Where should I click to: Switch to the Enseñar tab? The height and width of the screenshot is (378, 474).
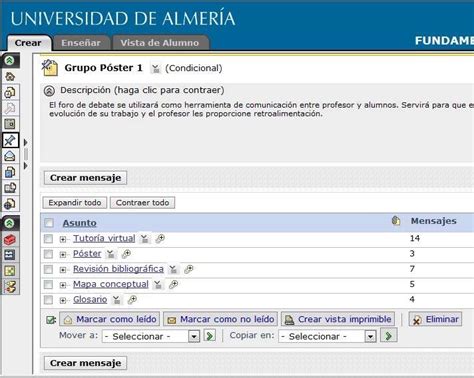81,43
